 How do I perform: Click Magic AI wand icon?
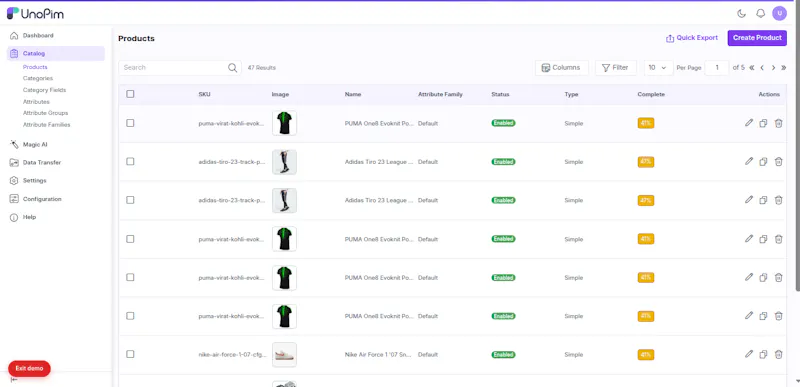[x=14, y=145]
